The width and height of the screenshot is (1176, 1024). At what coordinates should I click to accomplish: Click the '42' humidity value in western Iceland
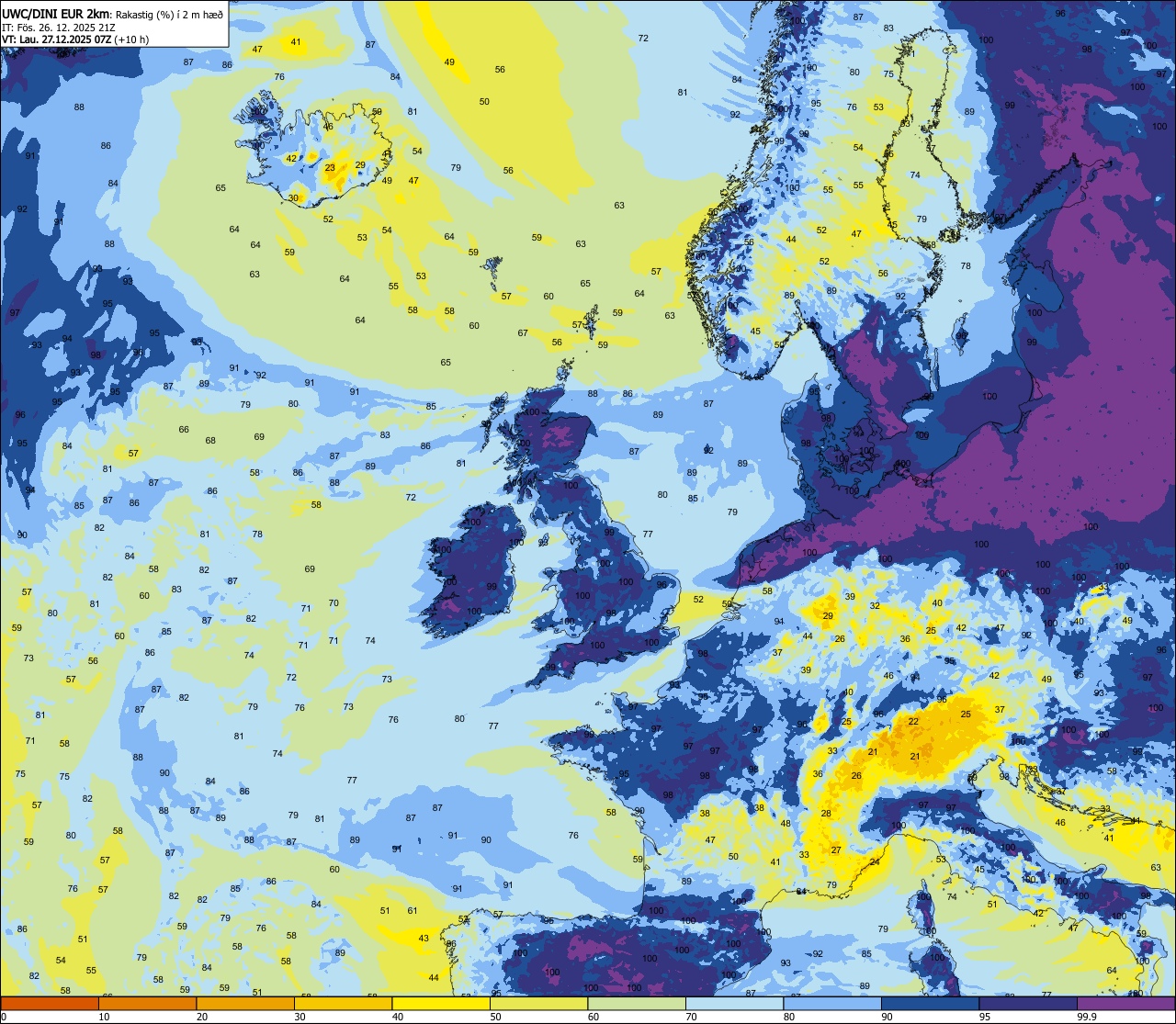[291, 158]
